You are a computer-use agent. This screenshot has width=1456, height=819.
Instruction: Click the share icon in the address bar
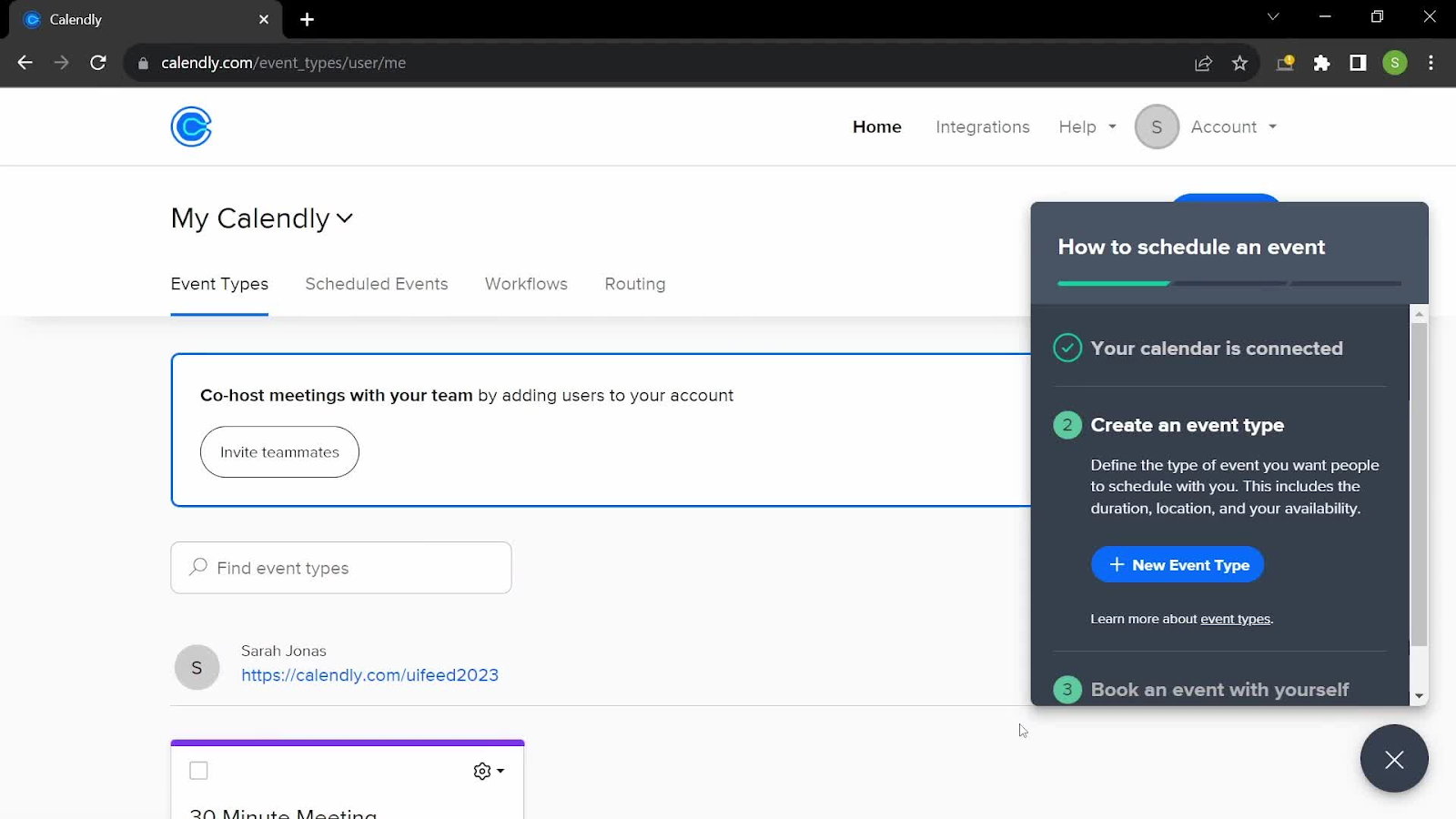pyautogui.click(x=1203, y=63)
